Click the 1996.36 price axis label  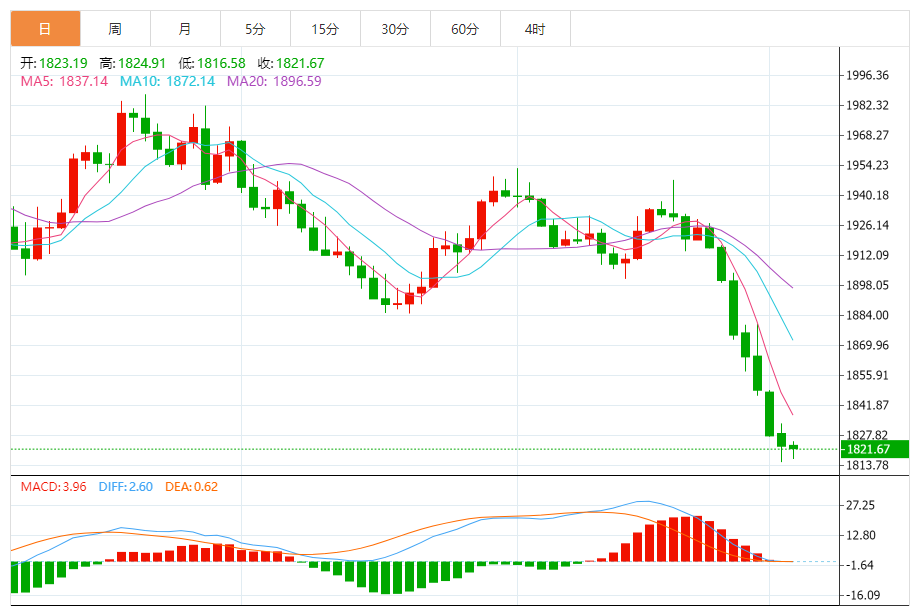[x=867, y=75]
